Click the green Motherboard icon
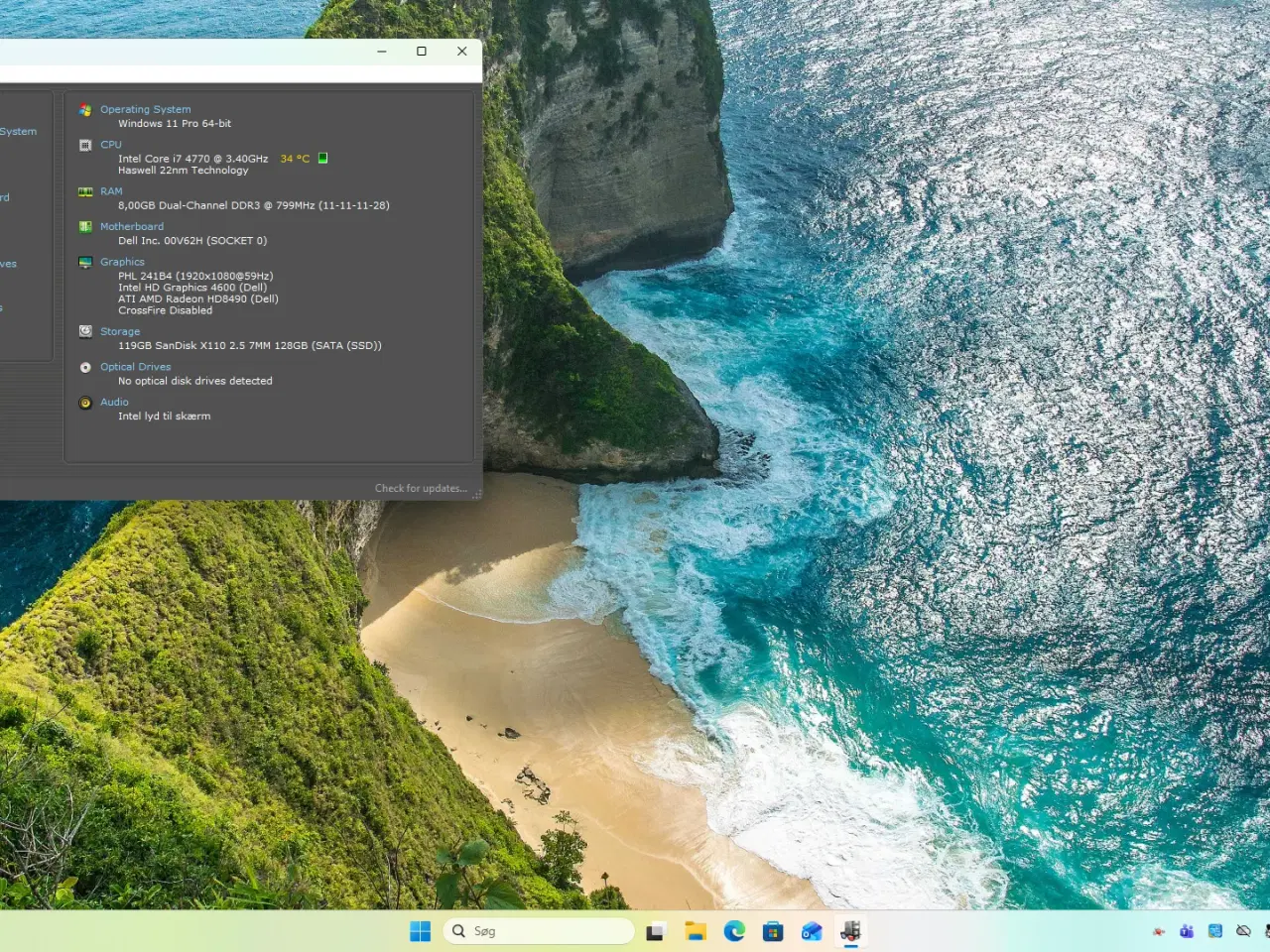The height and width of the screenshot is (952, 1270). 85,226
